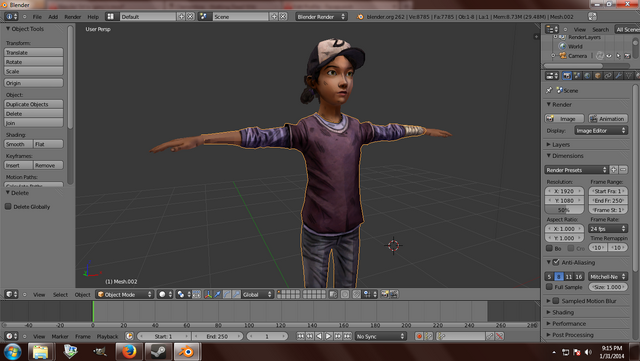Click the OpenGL render animation icon
Image resolution: width=640 pixels, height=361 pixels.
click(x=394, y=294)
